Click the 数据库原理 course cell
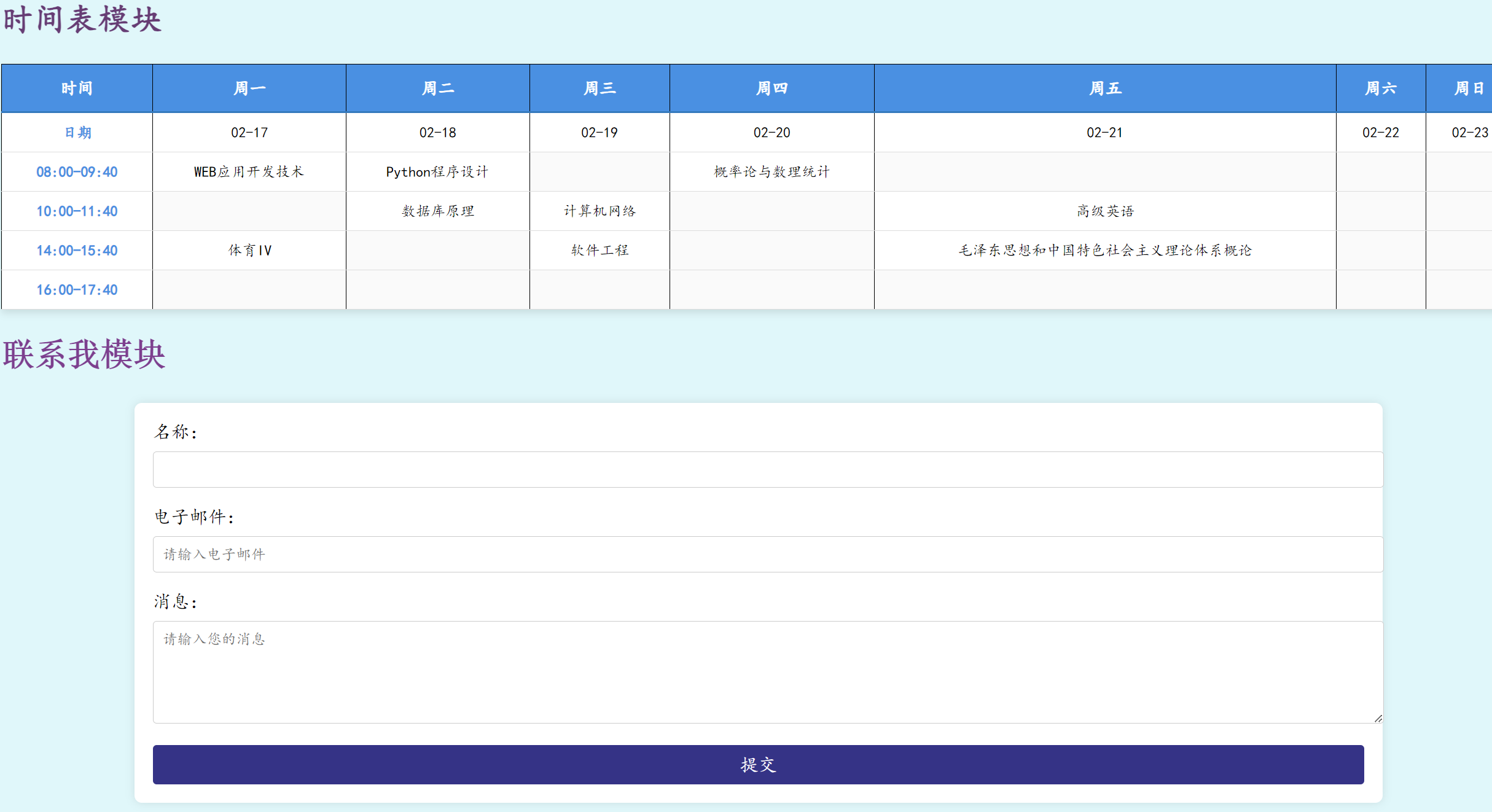This screenshot has width=1492, height=812. pos(437,211)
